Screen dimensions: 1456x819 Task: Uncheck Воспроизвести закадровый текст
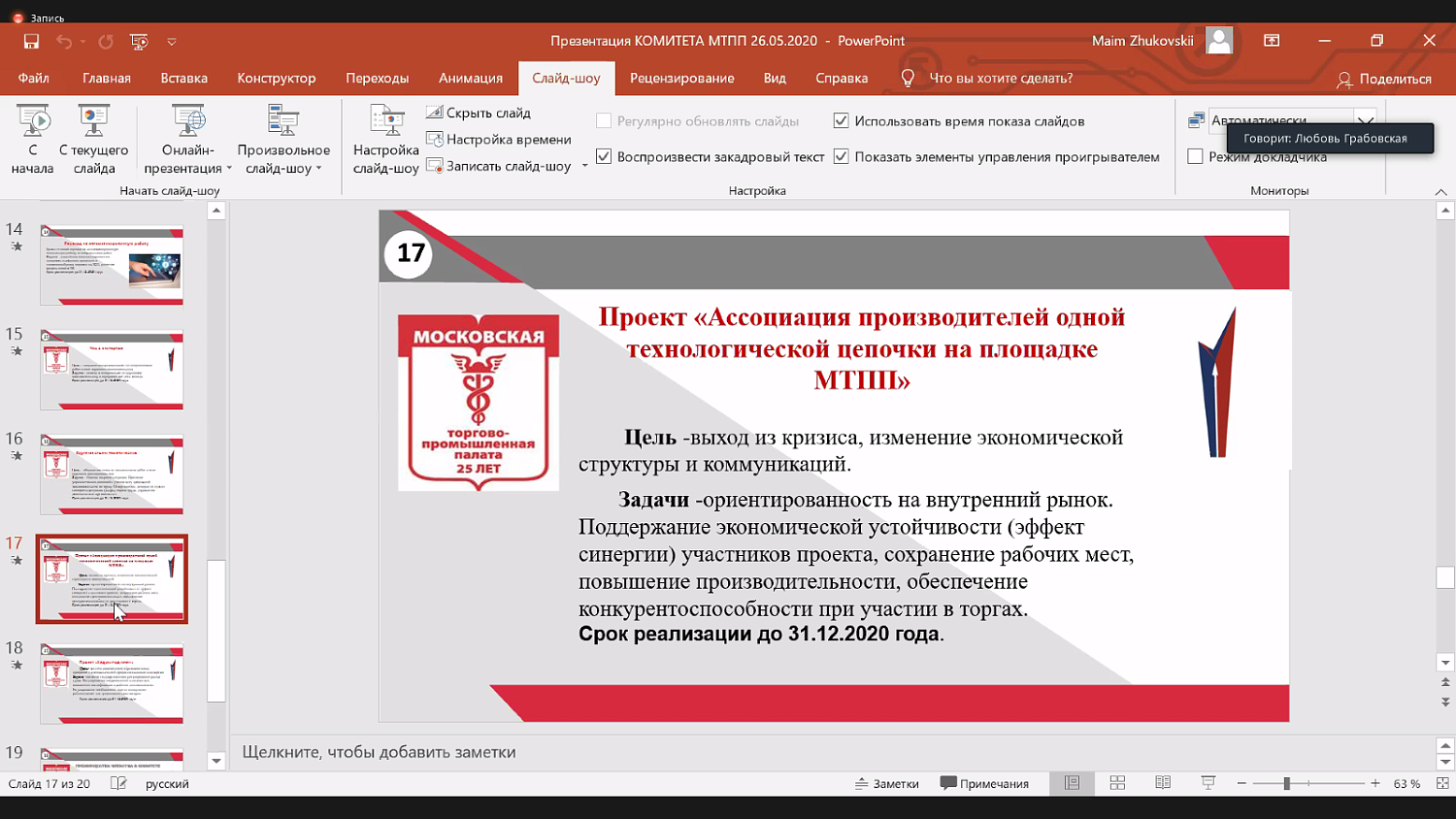(604, 155)
